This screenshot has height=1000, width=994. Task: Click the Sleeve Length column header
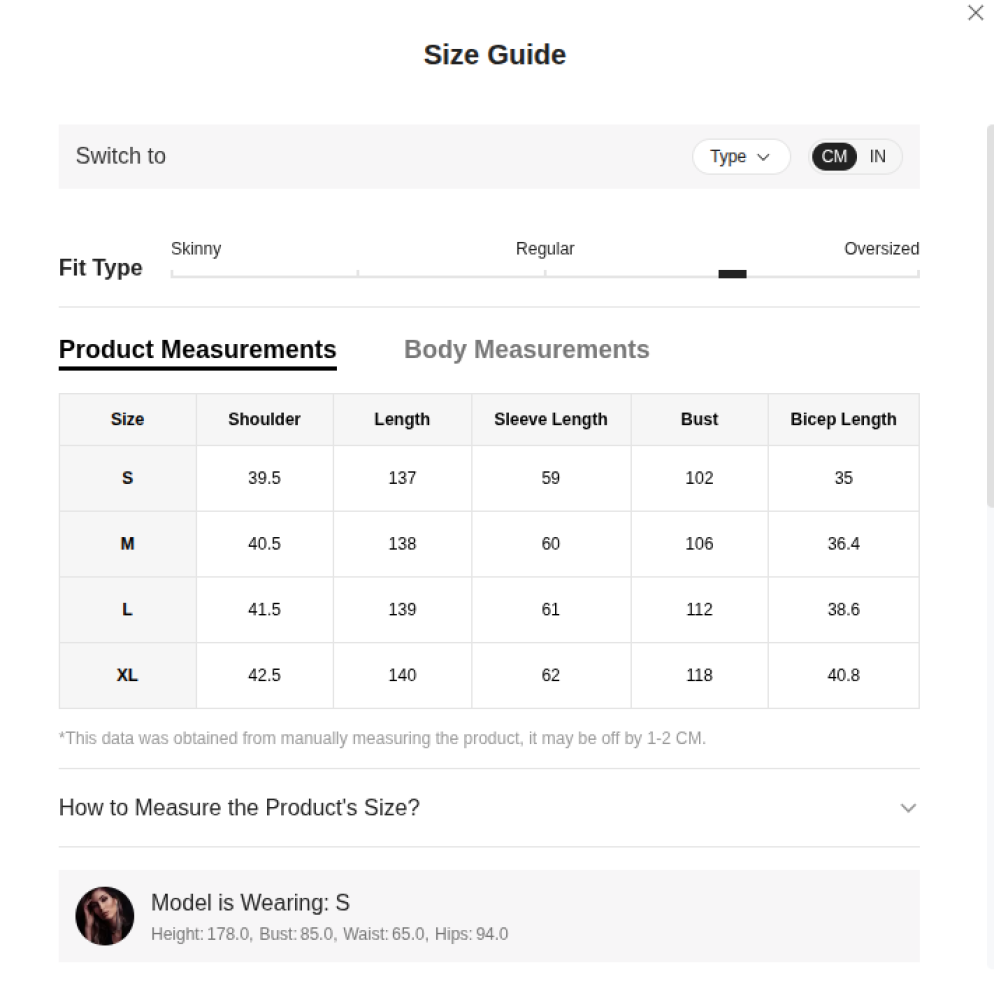[x=550, y=420]
